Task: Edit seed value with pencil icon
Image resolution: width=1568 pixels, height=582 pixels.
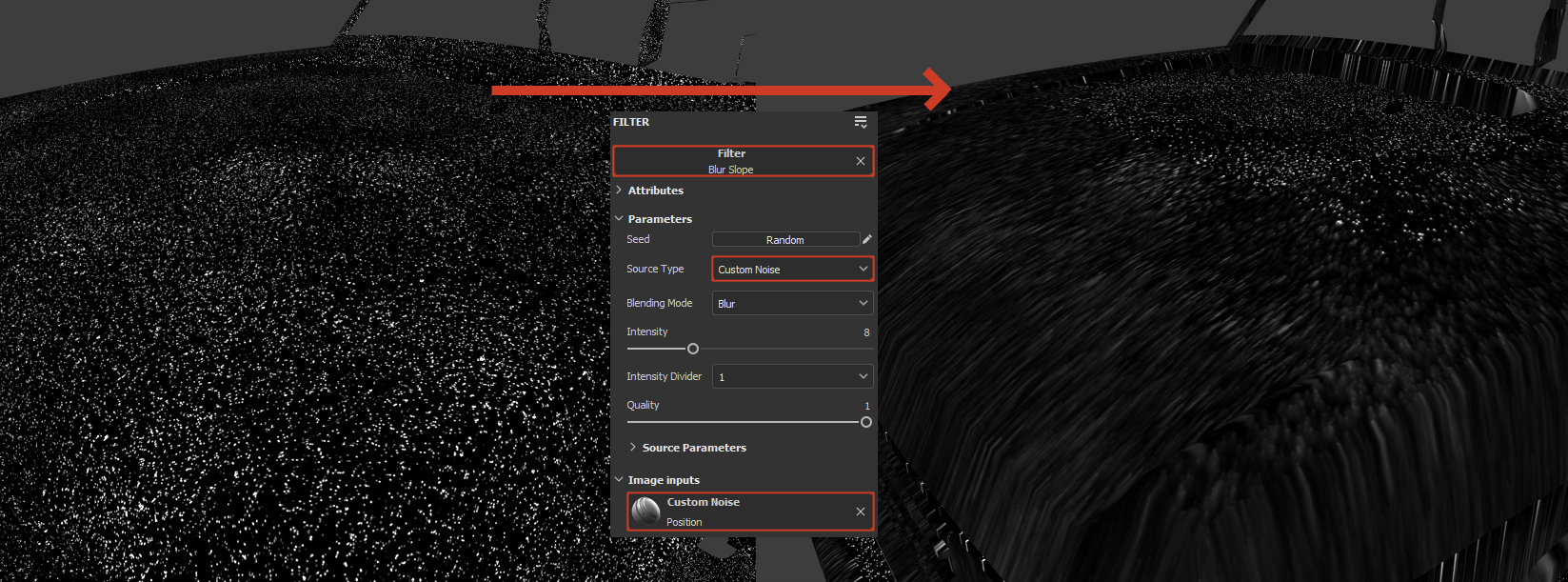Action: [x=867, y=240]
